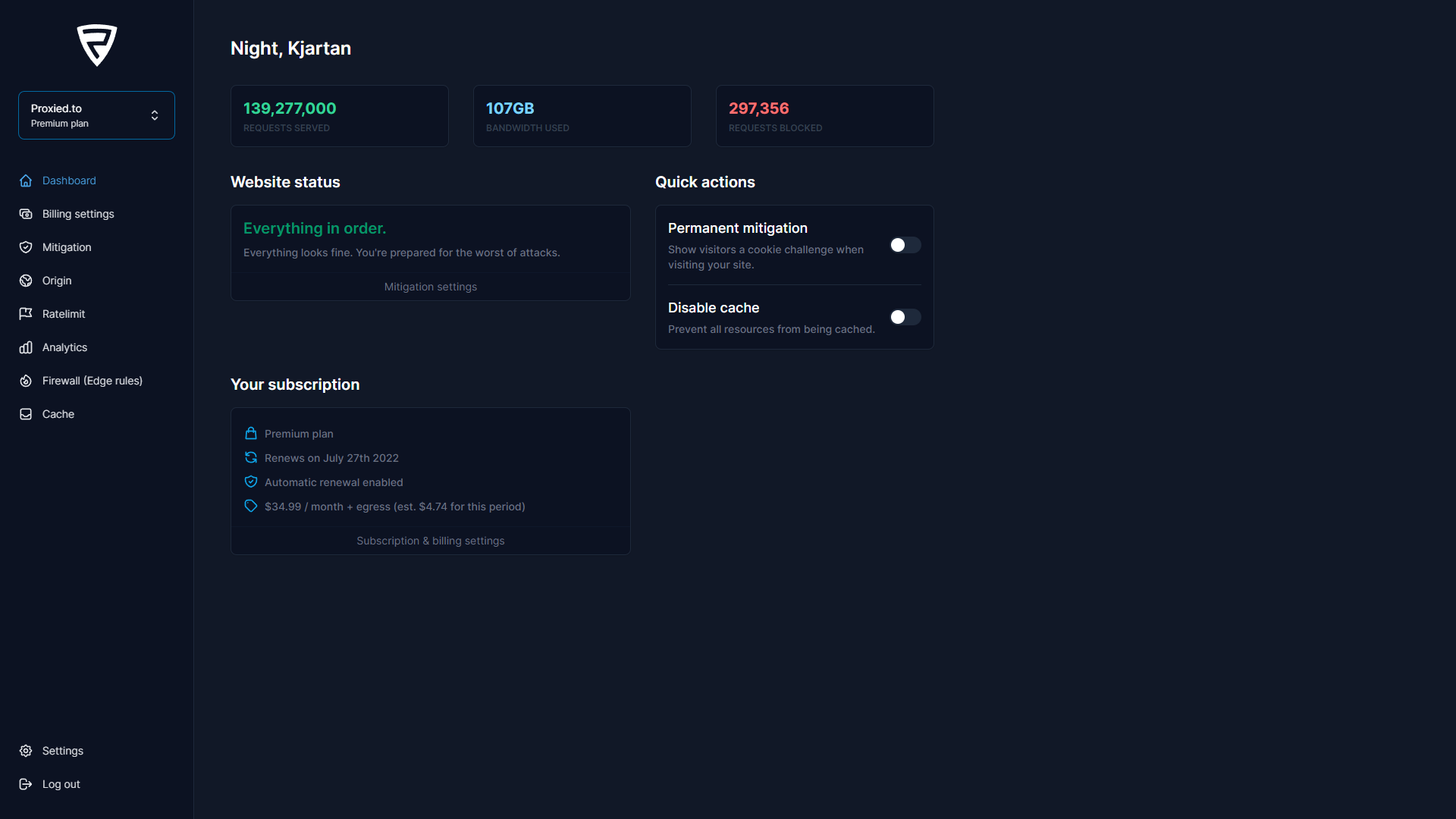Click the Settings gear icon
This screenshot has width=1456, height=819.
point(26,751)
